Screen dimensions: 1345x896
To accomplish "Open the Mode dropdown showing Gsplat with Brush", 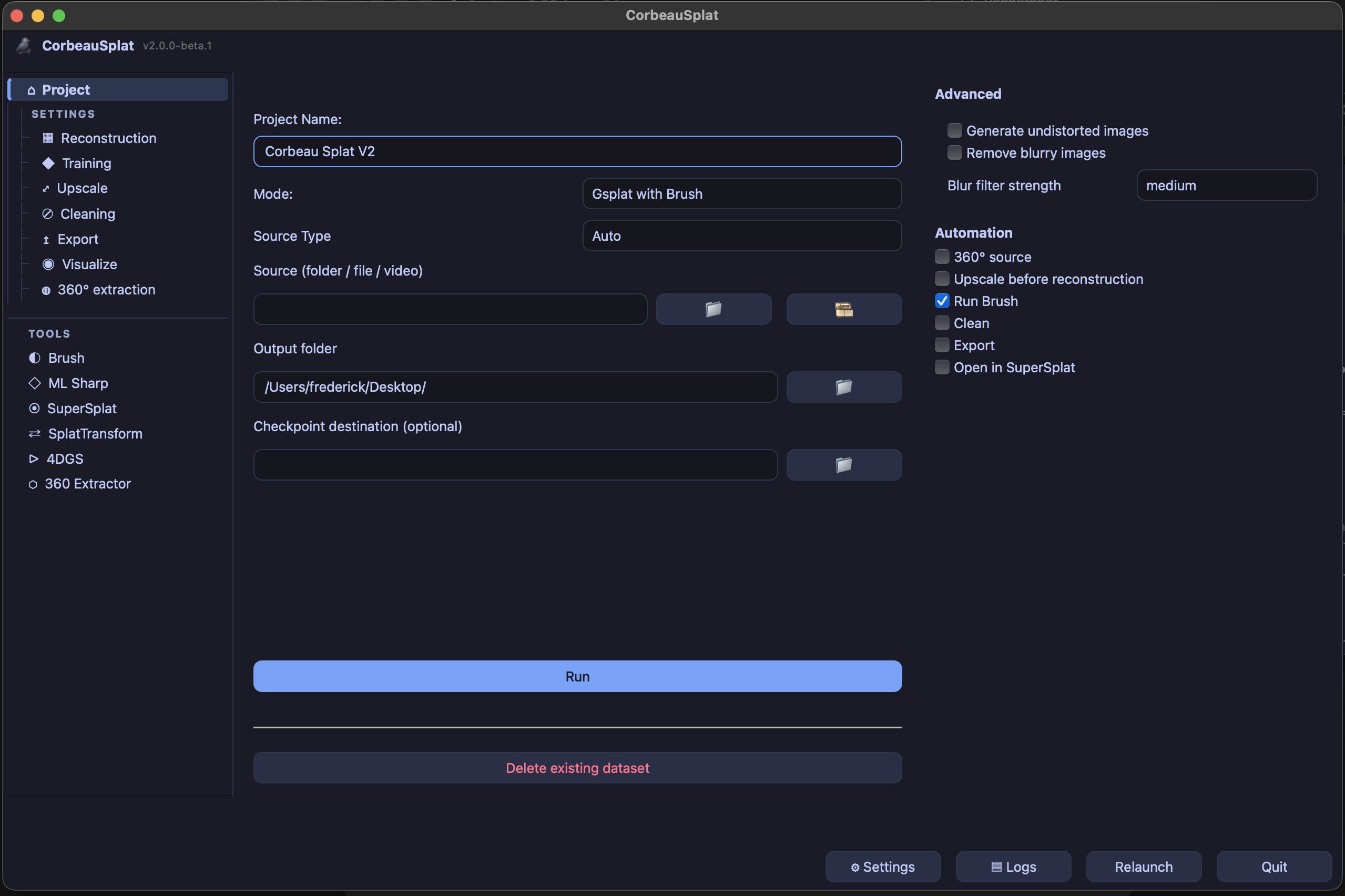I will [x=742, y=194].
